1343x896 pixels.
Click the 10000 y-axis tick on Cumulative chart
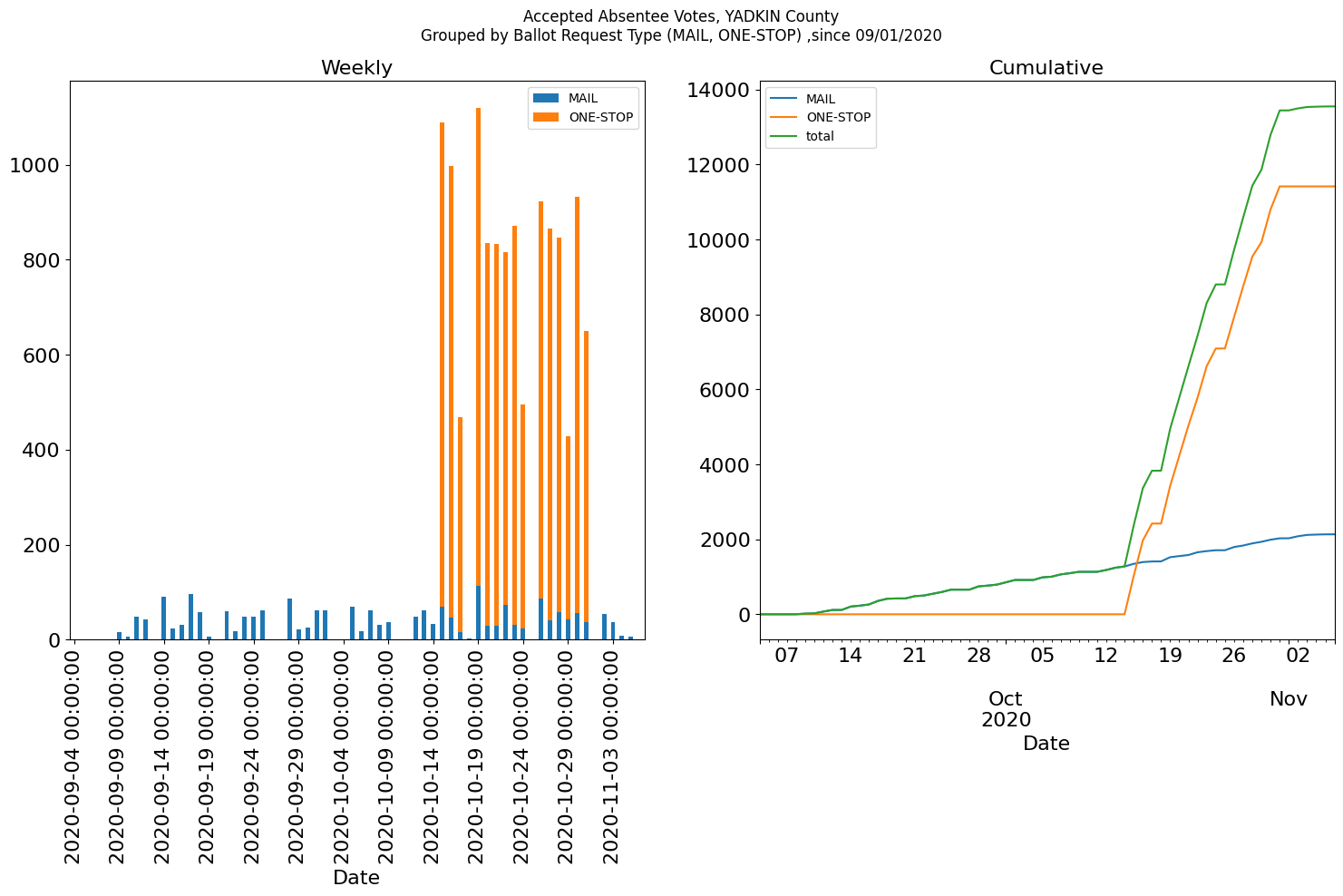click(x=718, y=240)
